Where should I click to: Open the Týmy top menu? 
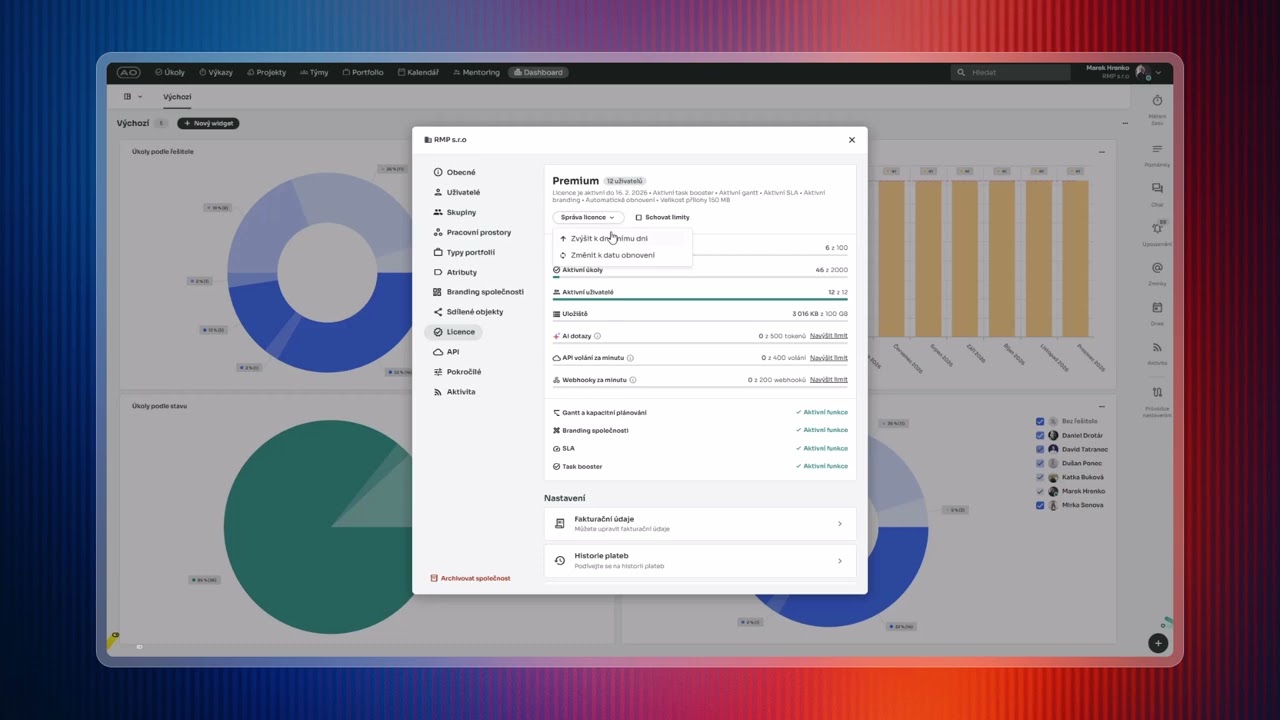tap(314, 72)
